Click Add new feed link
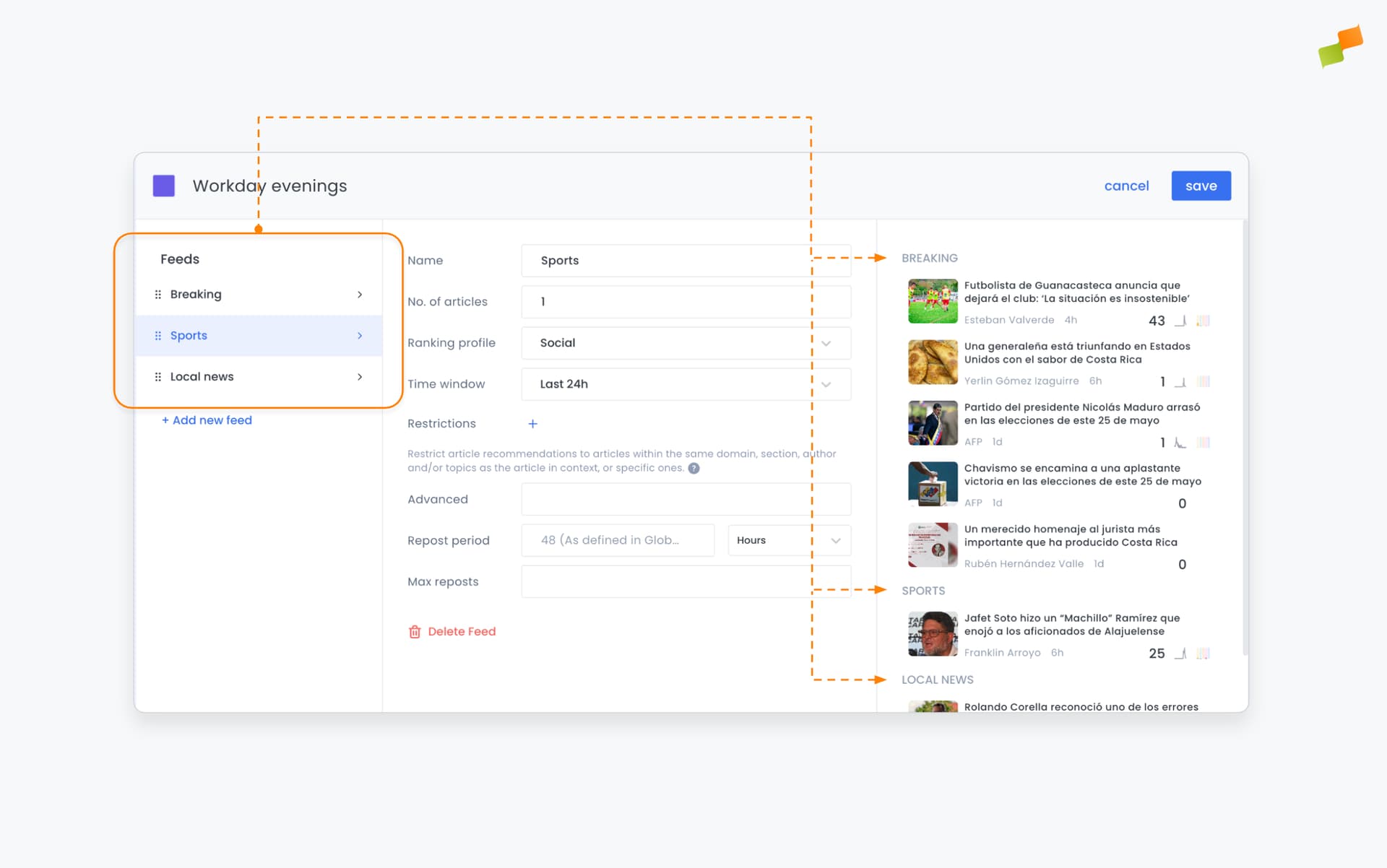Screen dimensions: 1387x868 click(x=207, y=420)
